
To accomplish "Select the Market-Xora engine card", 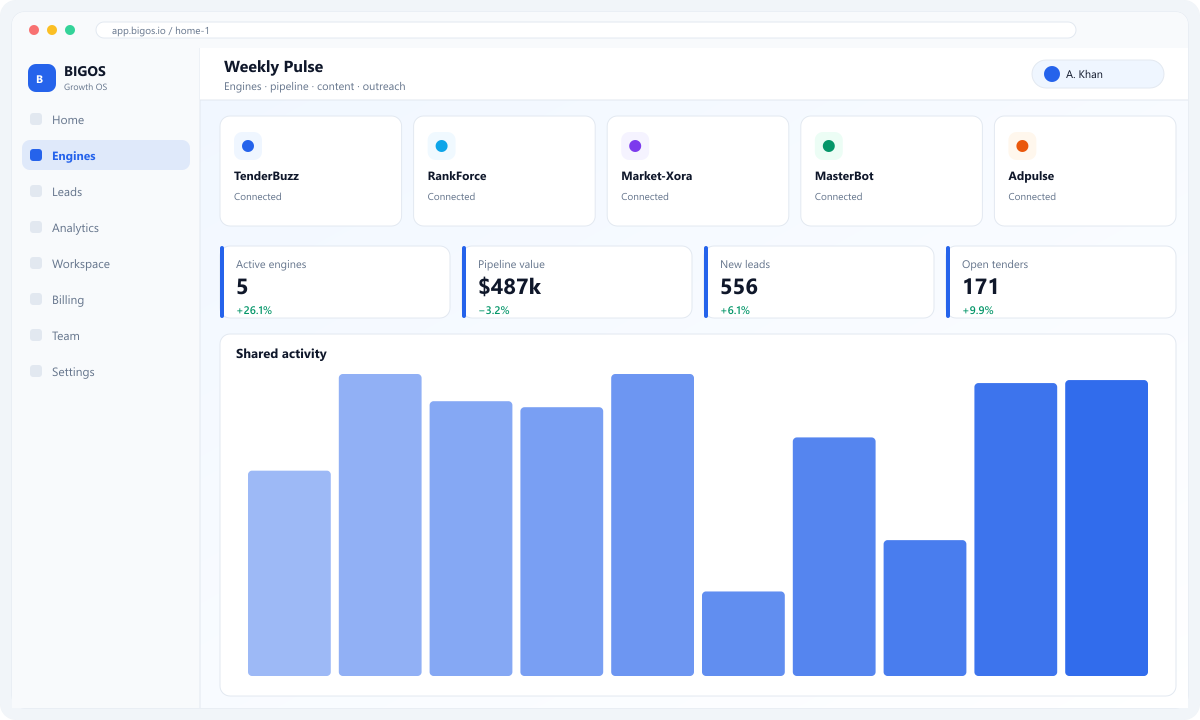I will pos(698,171).
